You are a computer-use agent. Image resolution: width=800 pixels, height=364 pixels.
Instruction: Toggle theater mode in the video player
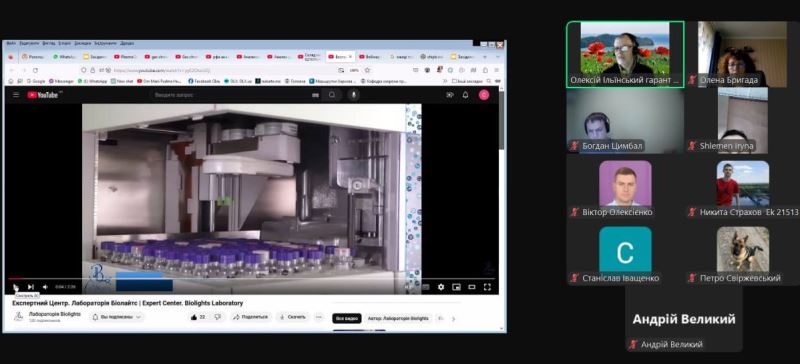coord(472,287)
